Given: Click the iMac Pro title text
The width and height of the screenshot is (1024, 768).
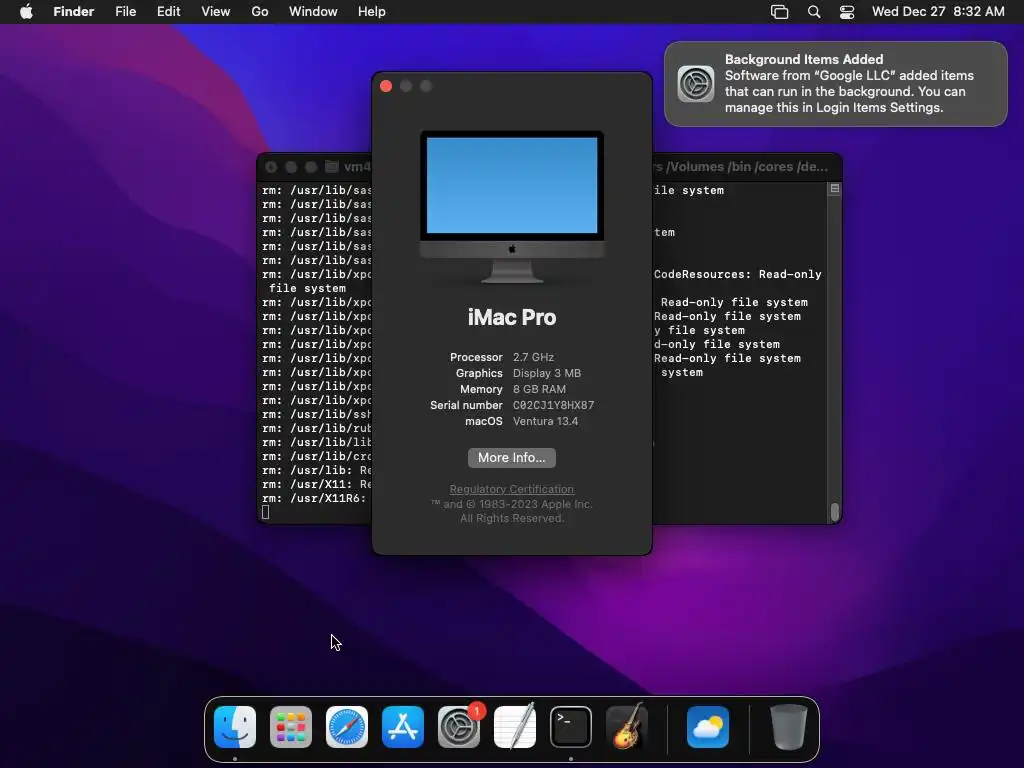Looking at the screenshot, I should click(512, 317).
